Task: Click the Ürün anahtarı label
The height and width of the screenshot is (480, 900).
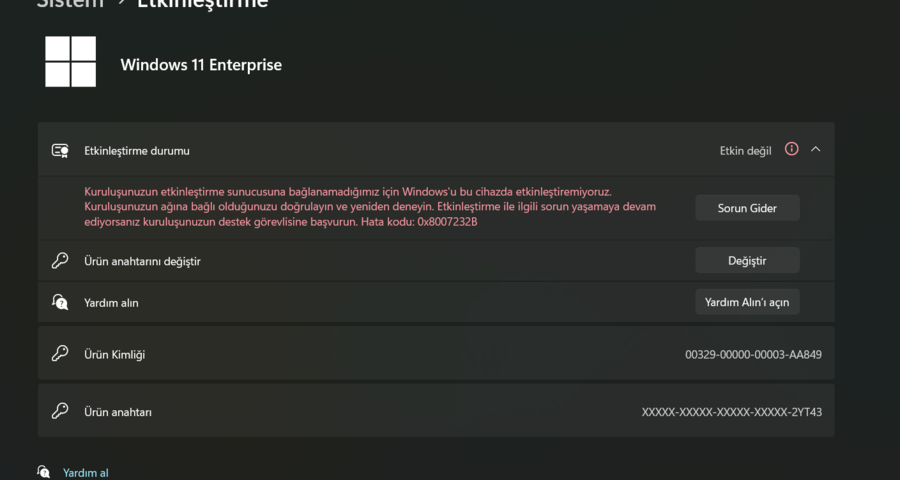Action: pyautogui.click(x=118, y=412)
